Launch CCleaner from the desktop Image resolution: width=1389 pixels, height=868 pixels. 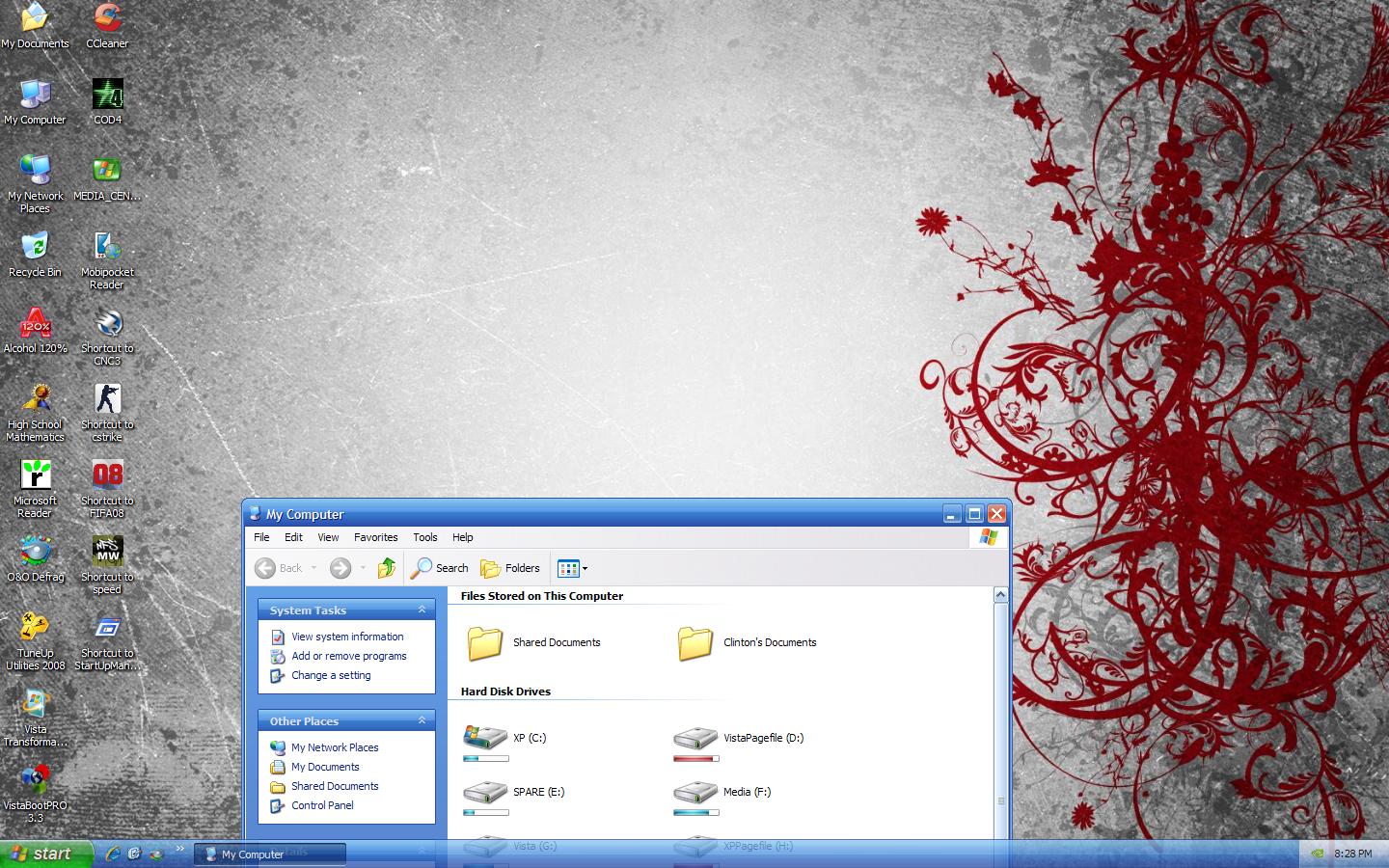click(106, 19)
